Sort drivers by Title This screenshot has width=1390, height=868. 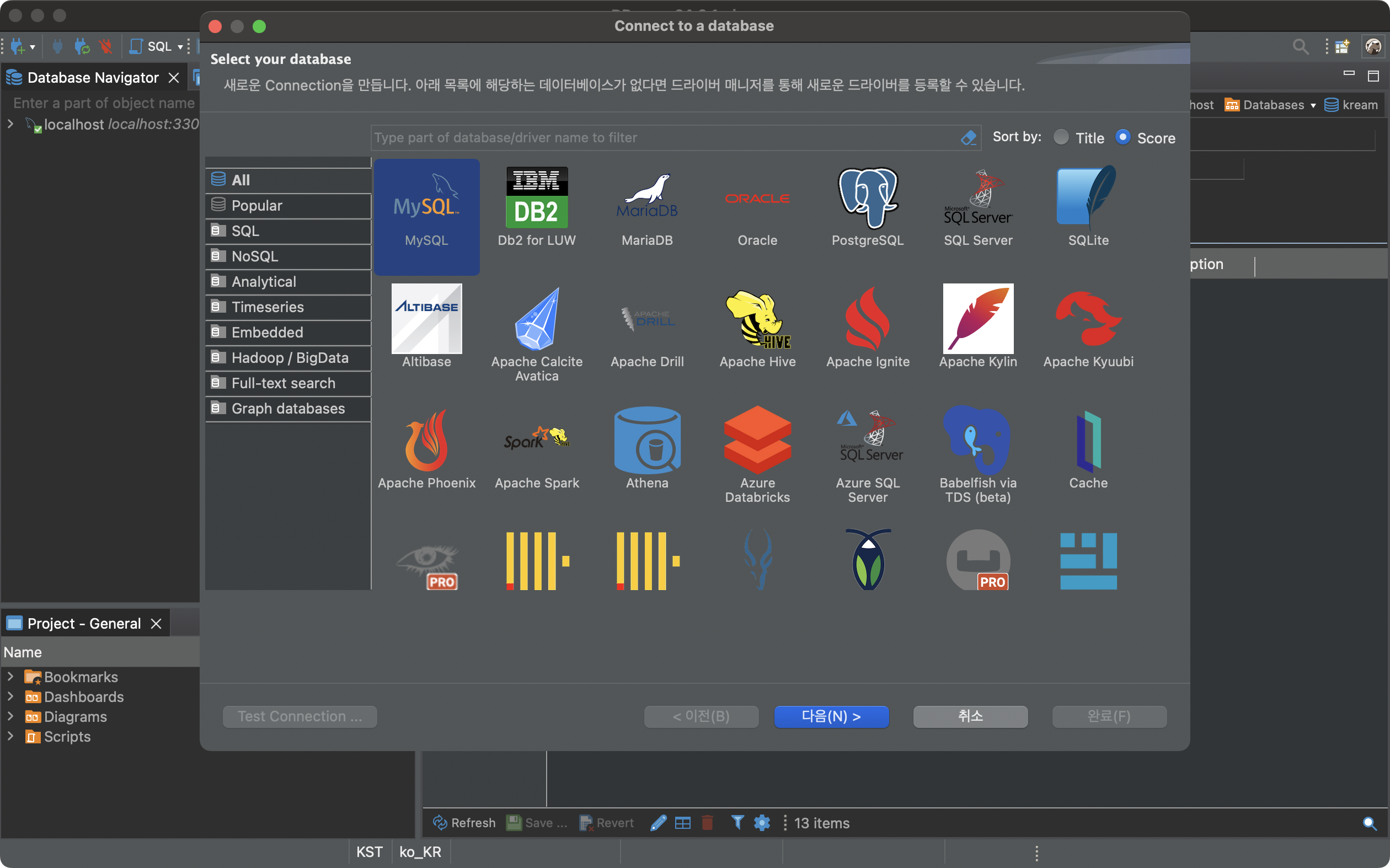[x=1061, y=137]
